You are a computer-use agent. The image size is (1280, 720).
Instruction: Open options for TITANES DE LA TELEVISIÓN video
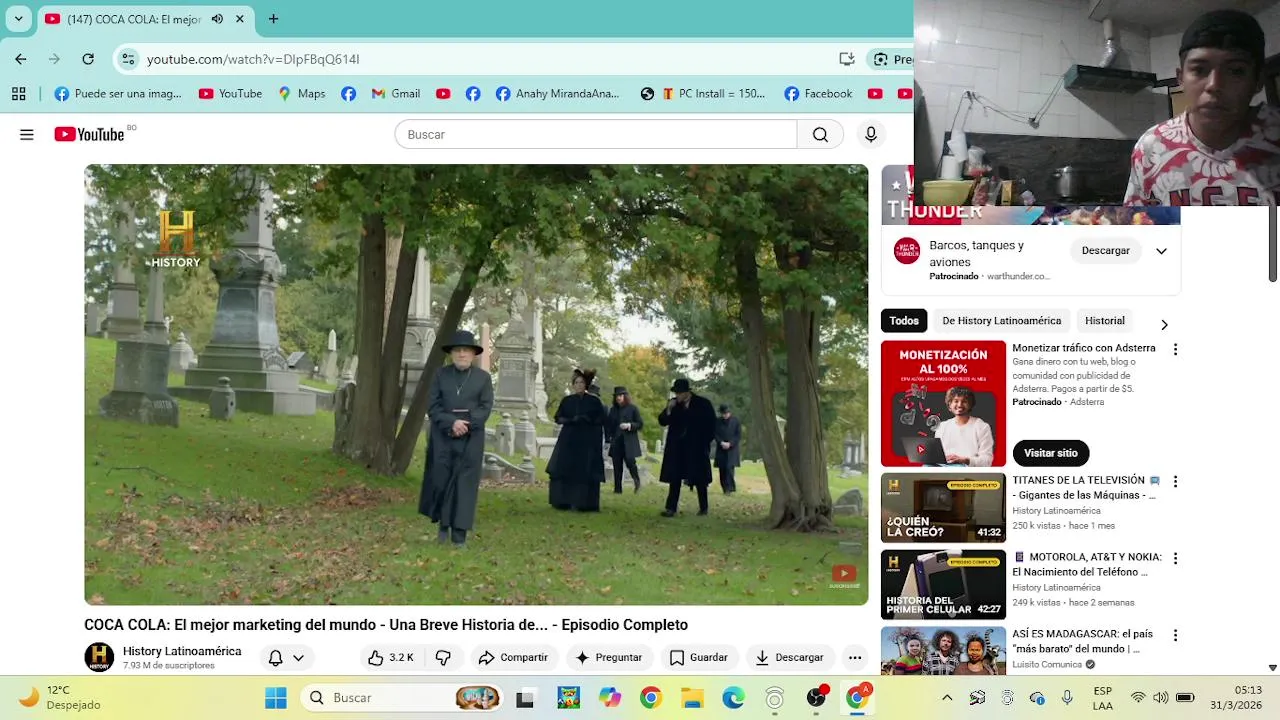[1175, 481]
